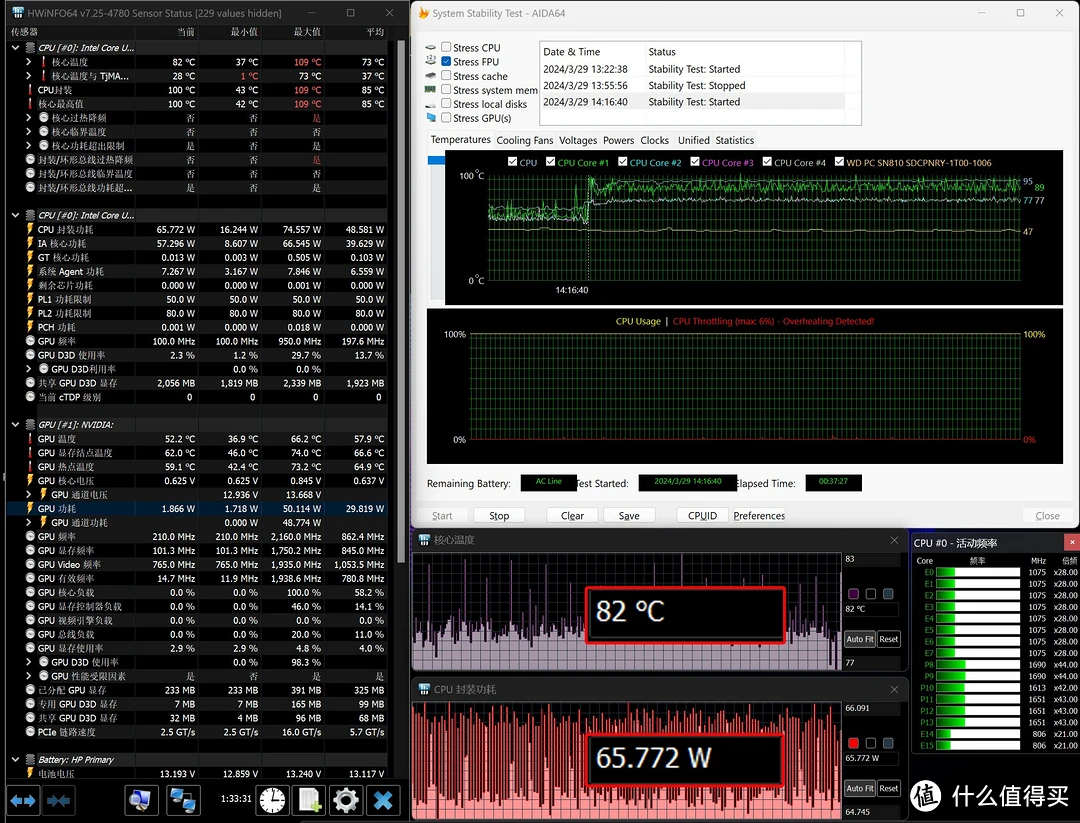Click the blue X close-sensors icon in HWiNFO toolbar
The width and height of the screenshot is (1080, 823).
pos(383,800)
